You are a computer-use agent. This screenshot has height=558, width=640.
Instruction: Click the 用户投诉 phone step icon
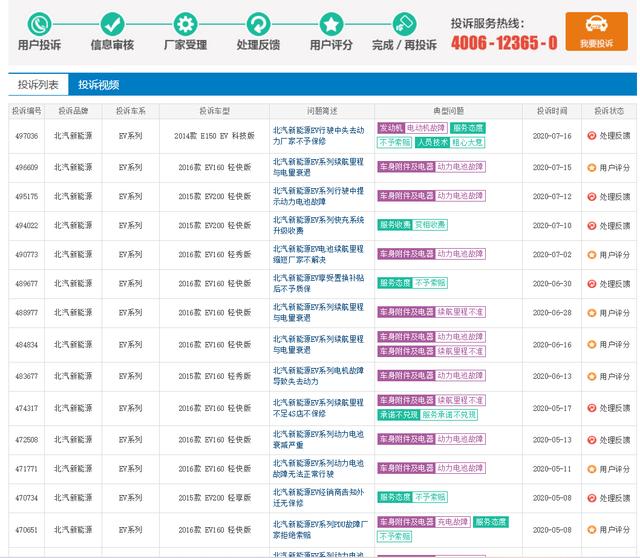coord(39,24)
